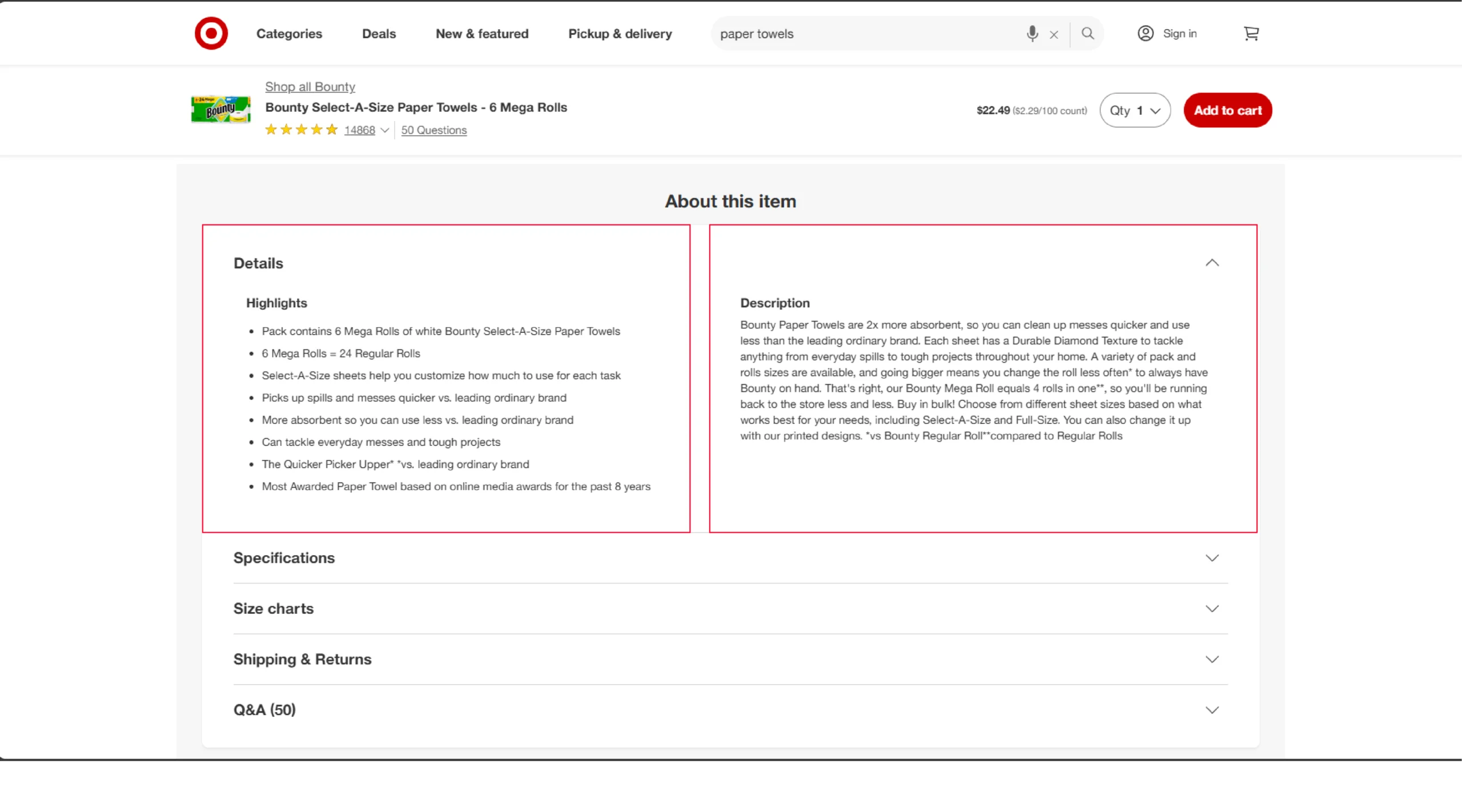Image resolution: width=1462 pixels, height=812 pixels.
Task: Expand the ratings breakdown chevron
Action: tap(385, 130)
